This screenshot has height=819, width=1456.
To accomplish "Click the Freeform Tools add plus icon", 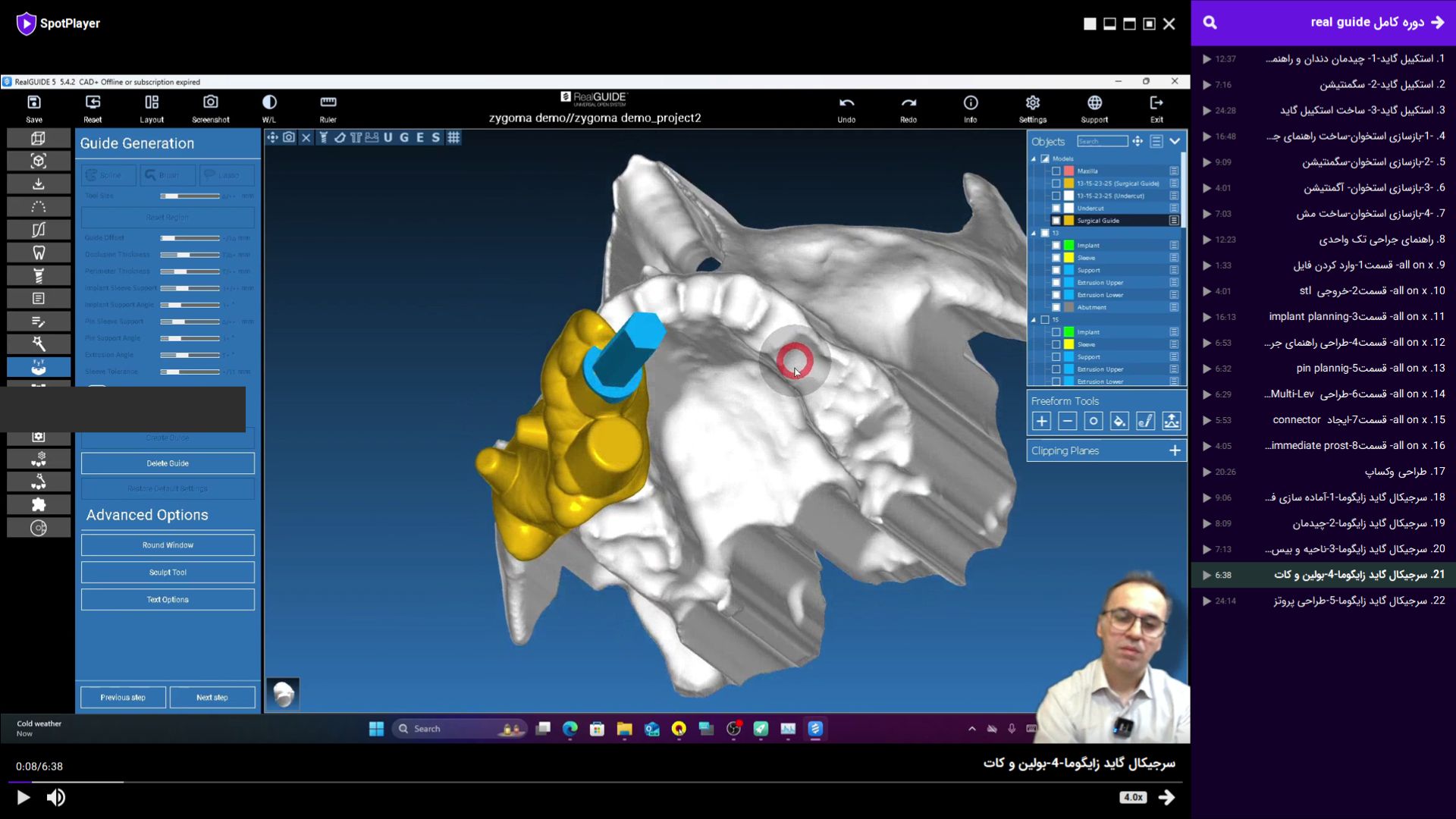I will pyautogui.click(x=1041, y=421).
